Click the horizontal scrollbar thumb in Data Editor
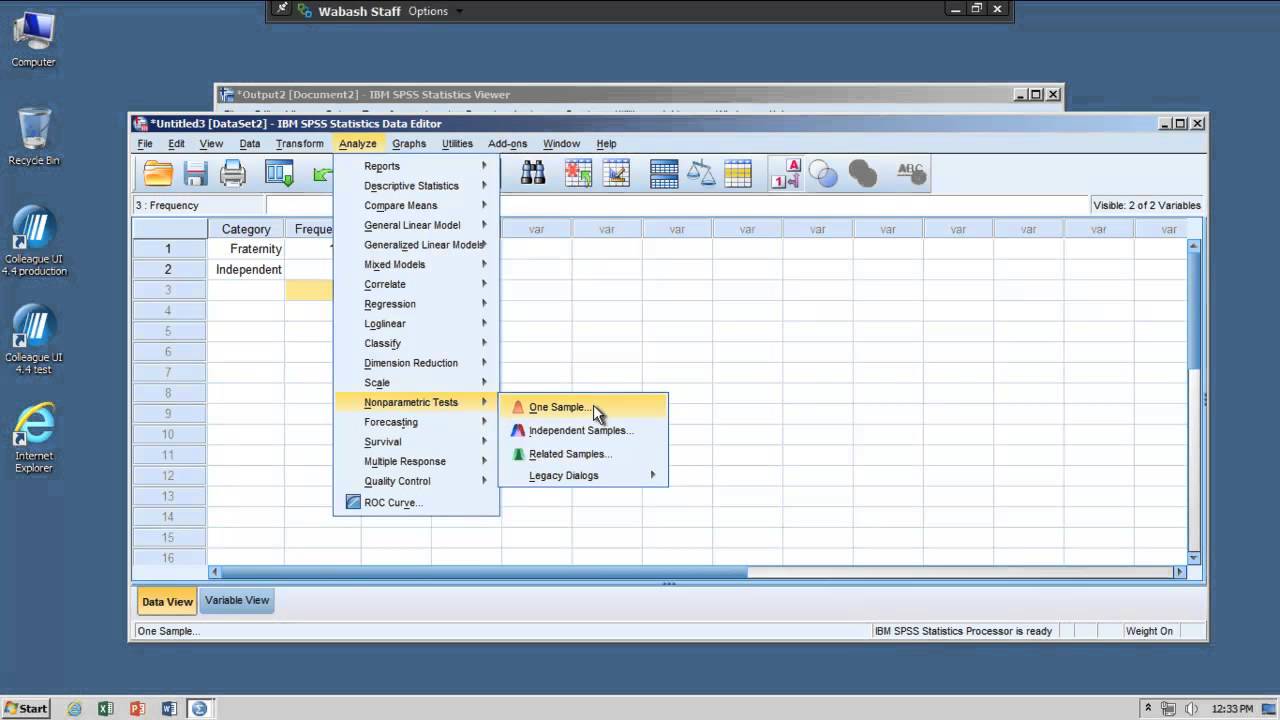This screenshot has width=1280, height=720. point(484,572)
